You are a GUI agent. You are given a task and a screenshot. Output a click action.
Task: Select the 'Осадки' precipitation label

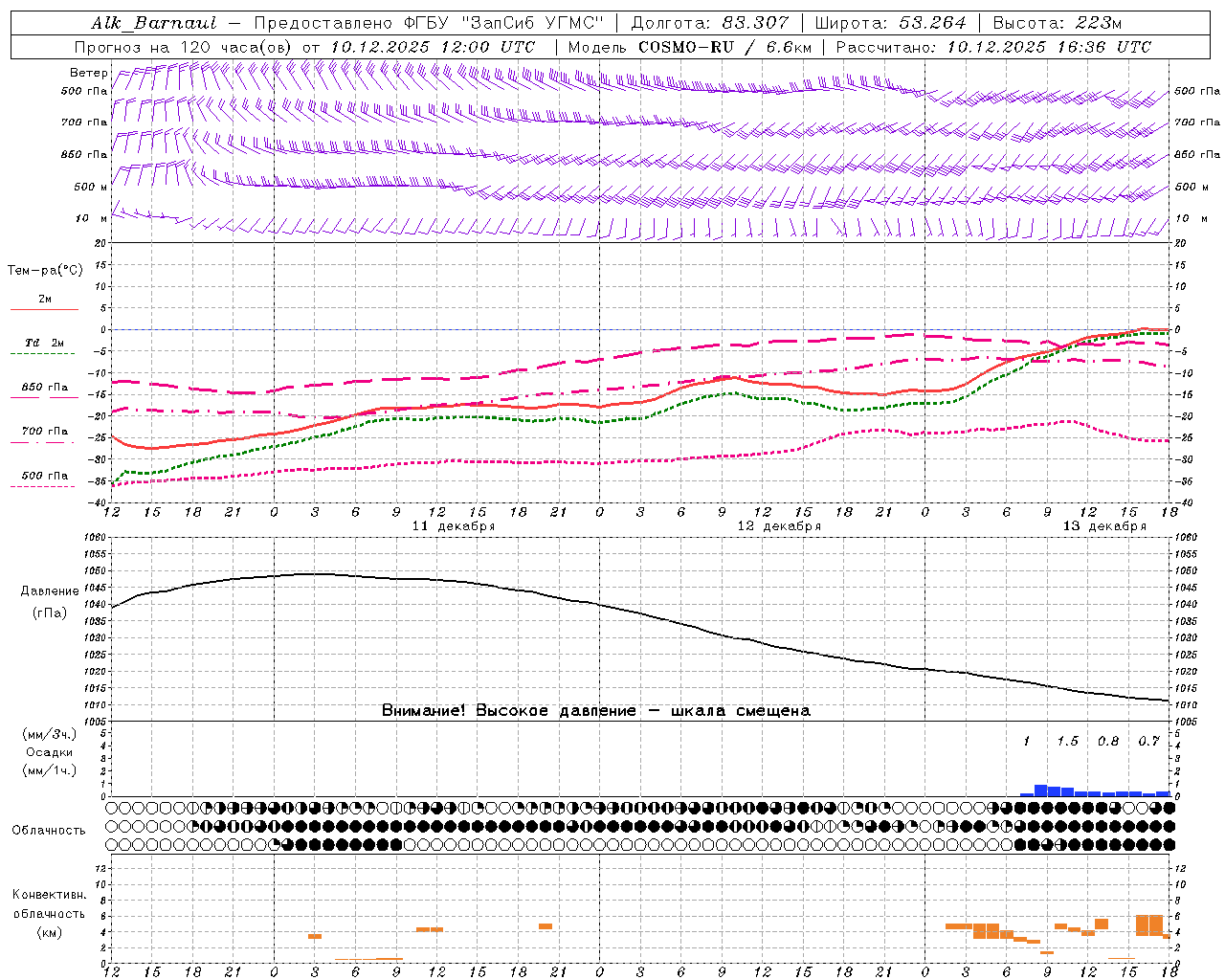[50, 752]
